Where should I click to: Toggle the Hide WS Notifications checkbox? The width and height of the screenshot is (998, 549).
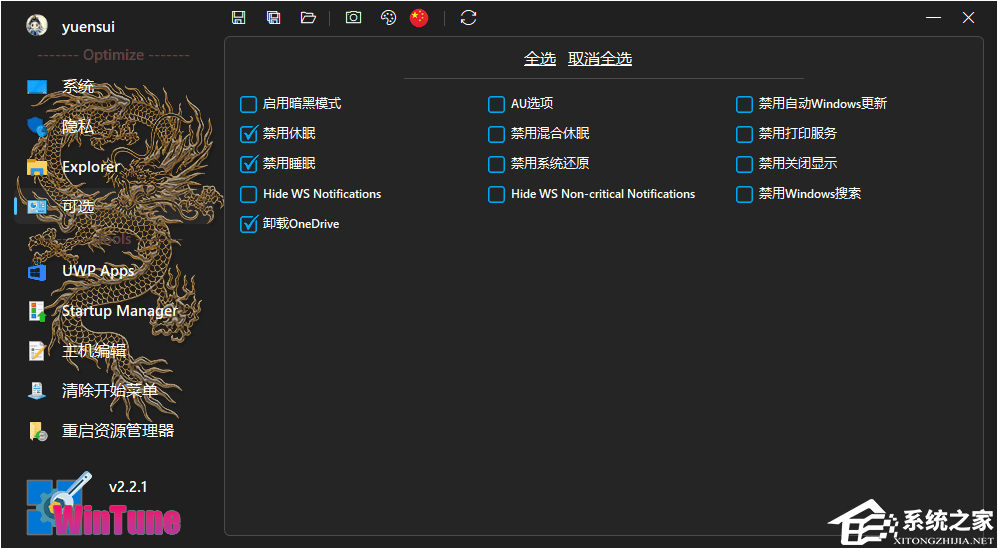(x=248, y=194)
